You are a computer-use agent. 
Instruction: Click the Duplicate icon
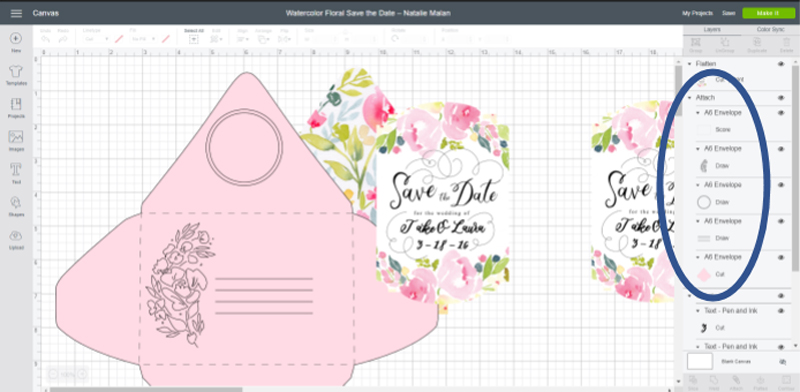pyautogui.click(x=757, y=43)
